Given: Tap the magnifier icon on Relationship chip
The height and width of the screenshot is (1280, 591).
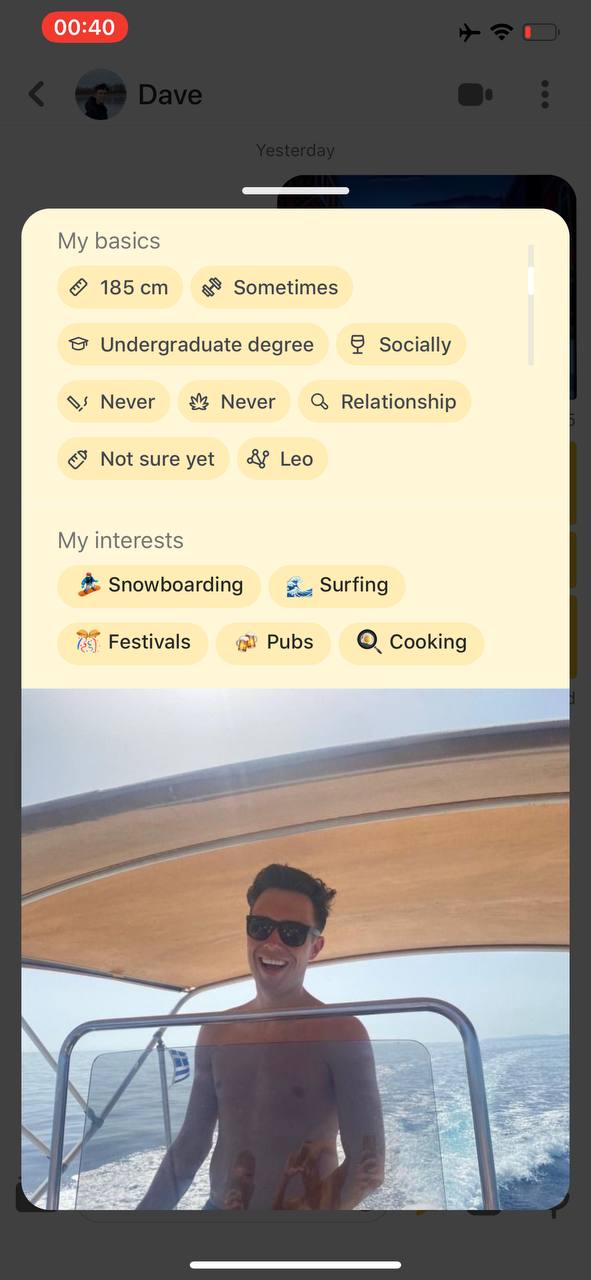Looking at the screenshot, I should coord(320,402).
